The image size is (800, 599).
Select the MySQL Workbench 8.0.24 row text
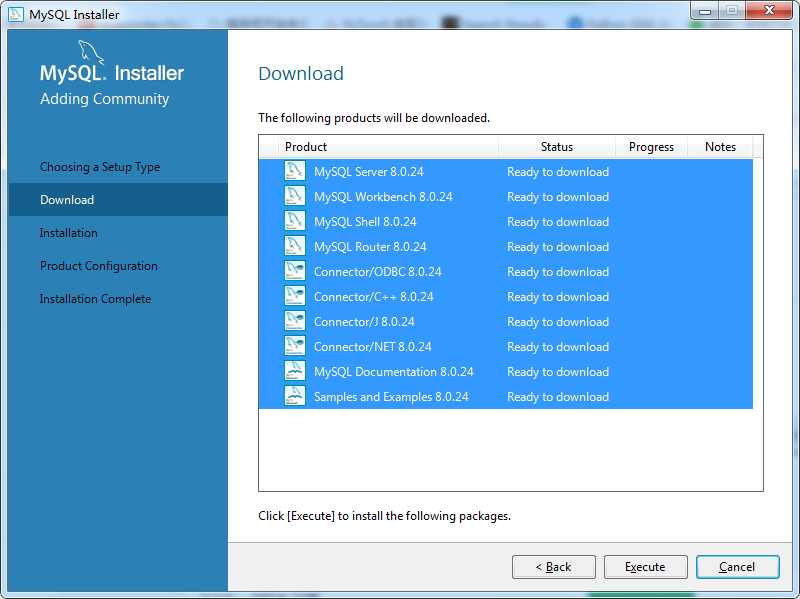tap(383, 197)
